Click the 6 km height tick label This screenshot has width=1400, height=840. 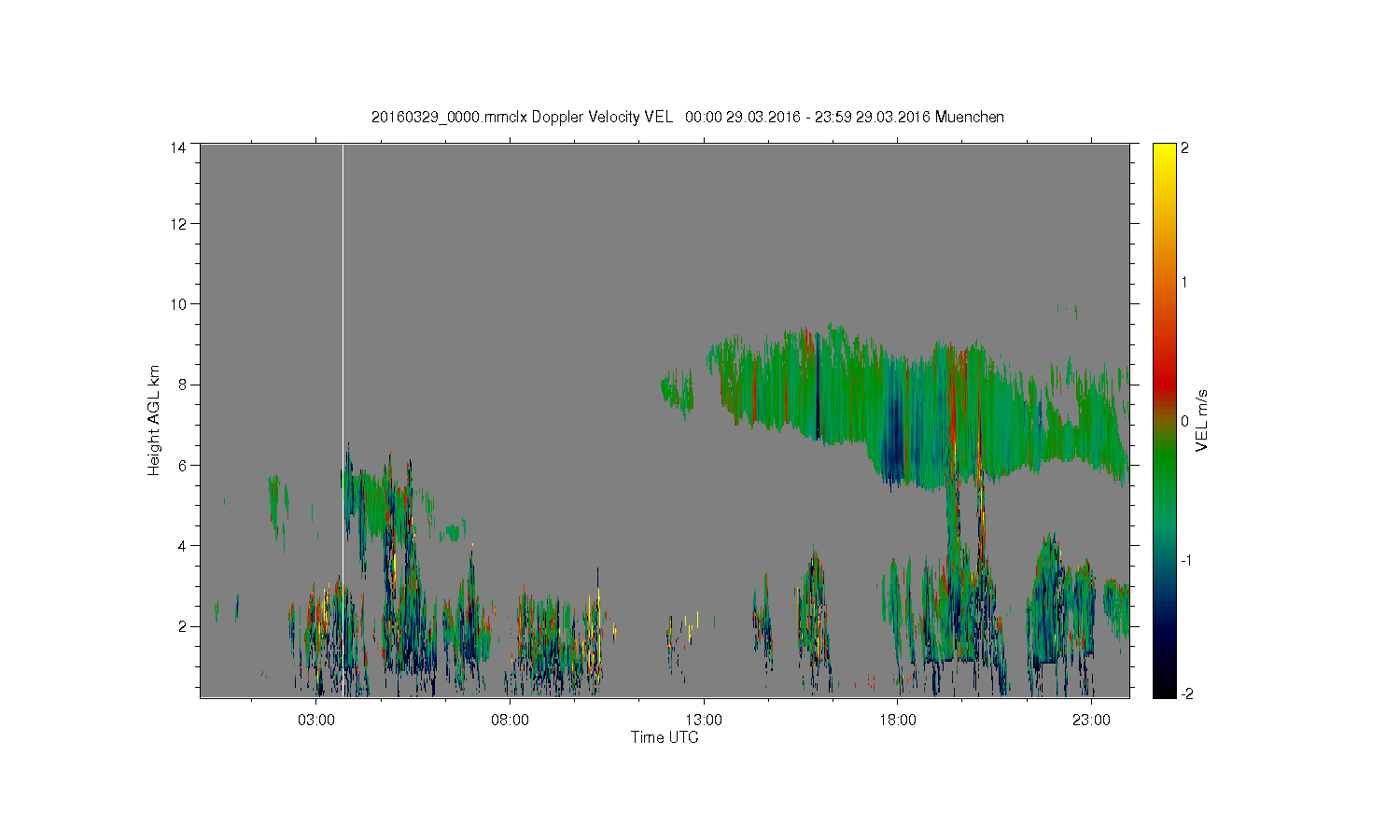pos(182,465)
